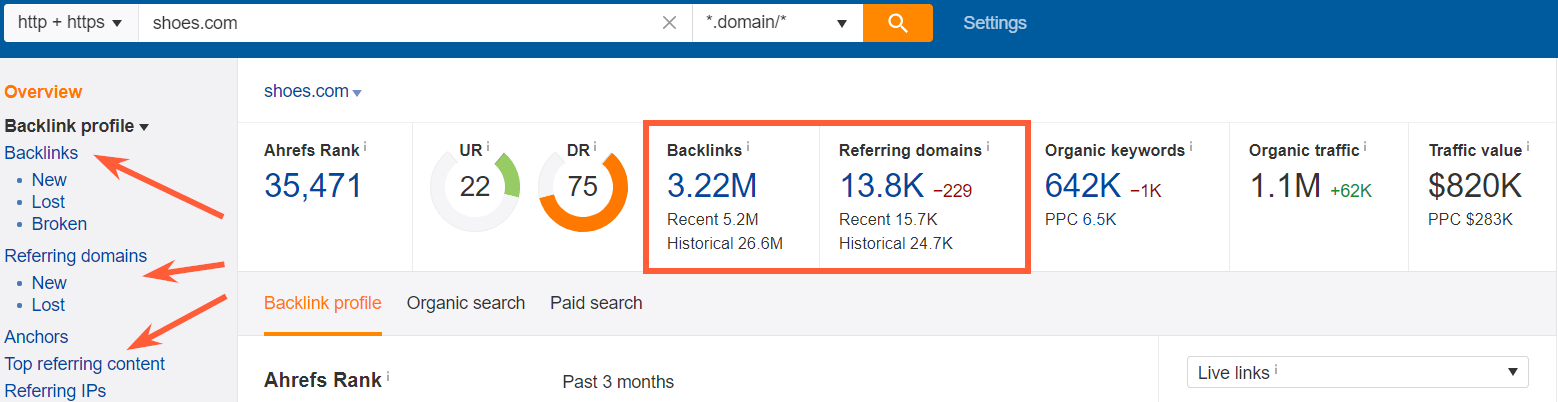Screen dimensions: 1558x402
Task: Open Lost under Backlinks in sidebar
Action: click(x=48, y=202)
